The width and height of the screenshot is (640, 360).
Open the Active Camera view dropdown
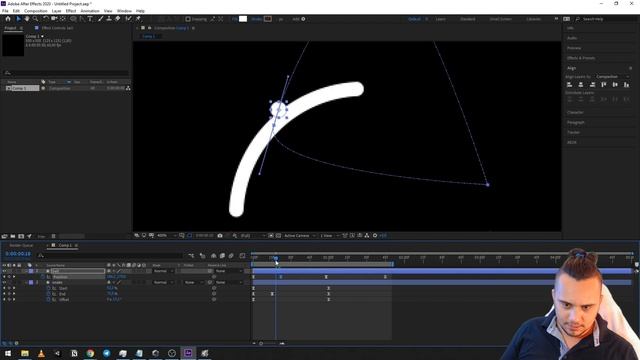tap(300, 236)
